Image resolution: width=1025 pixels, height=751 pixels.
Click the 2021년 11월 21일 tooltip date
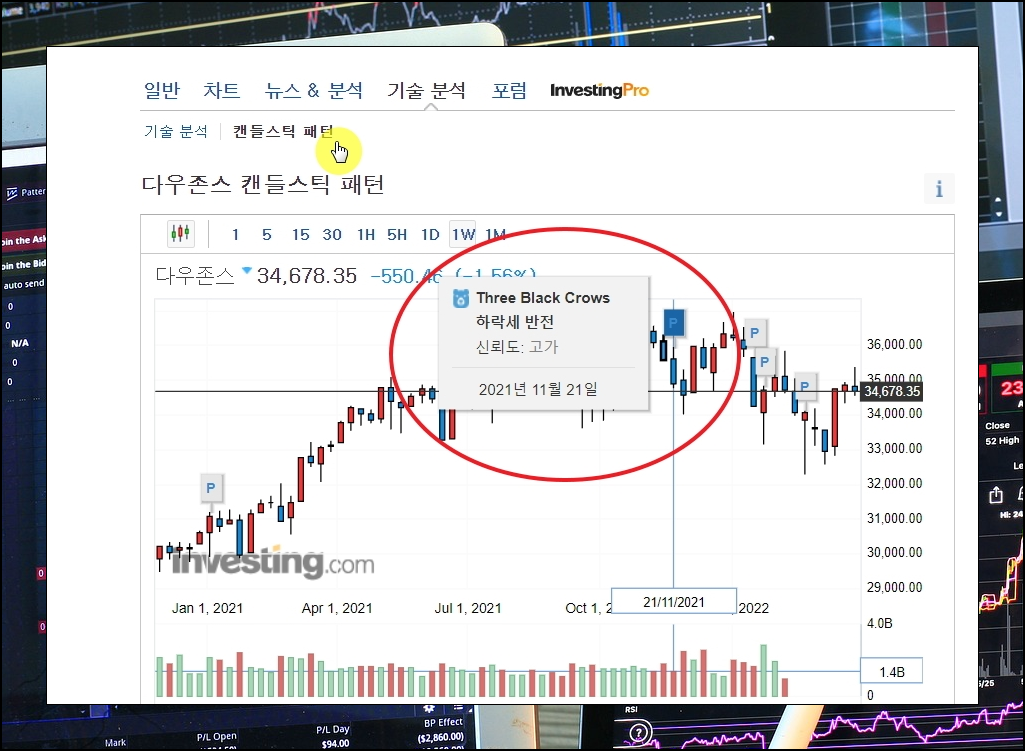coord(538,390)
